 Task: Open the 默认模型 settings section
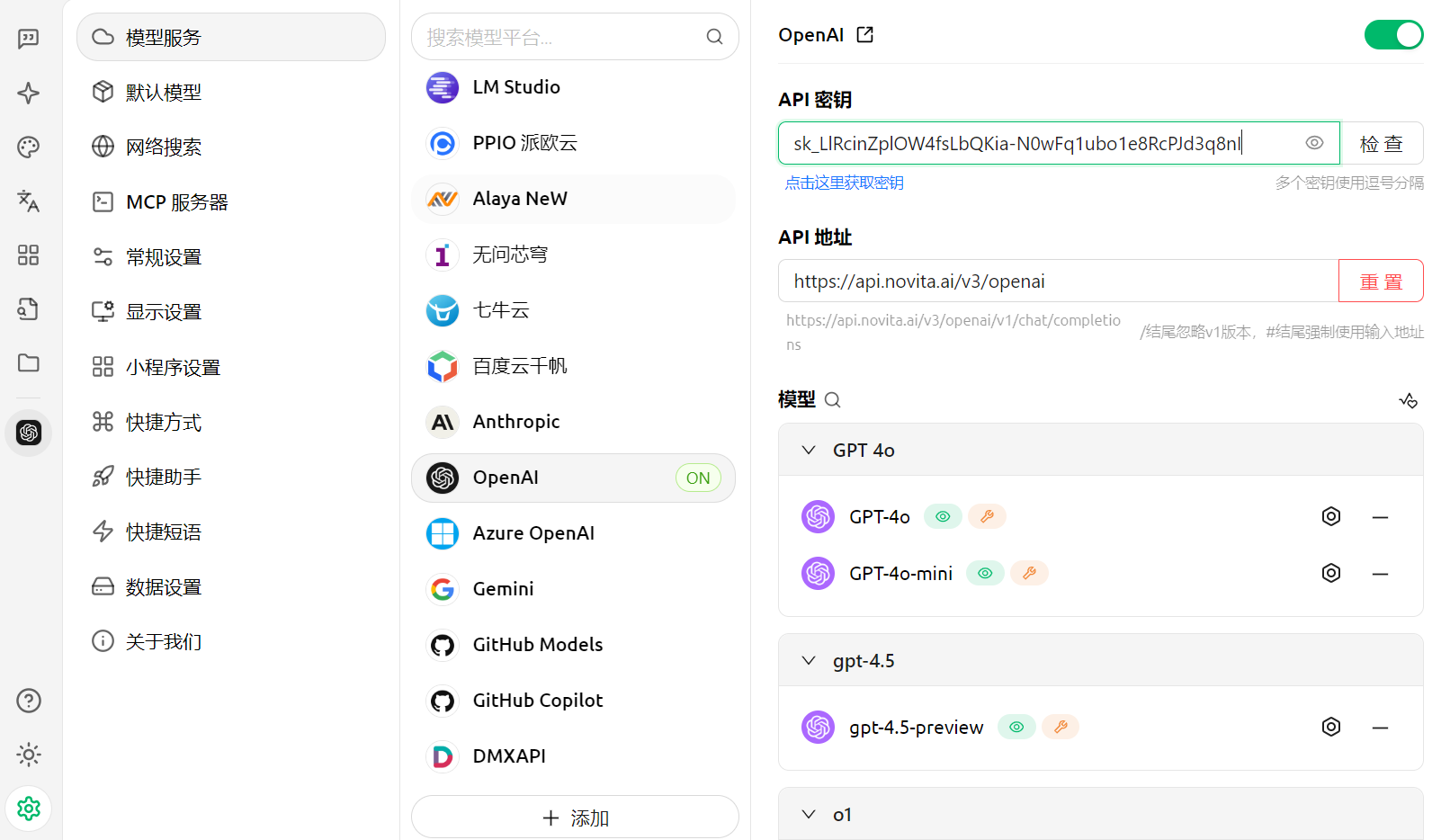(231, 92)
